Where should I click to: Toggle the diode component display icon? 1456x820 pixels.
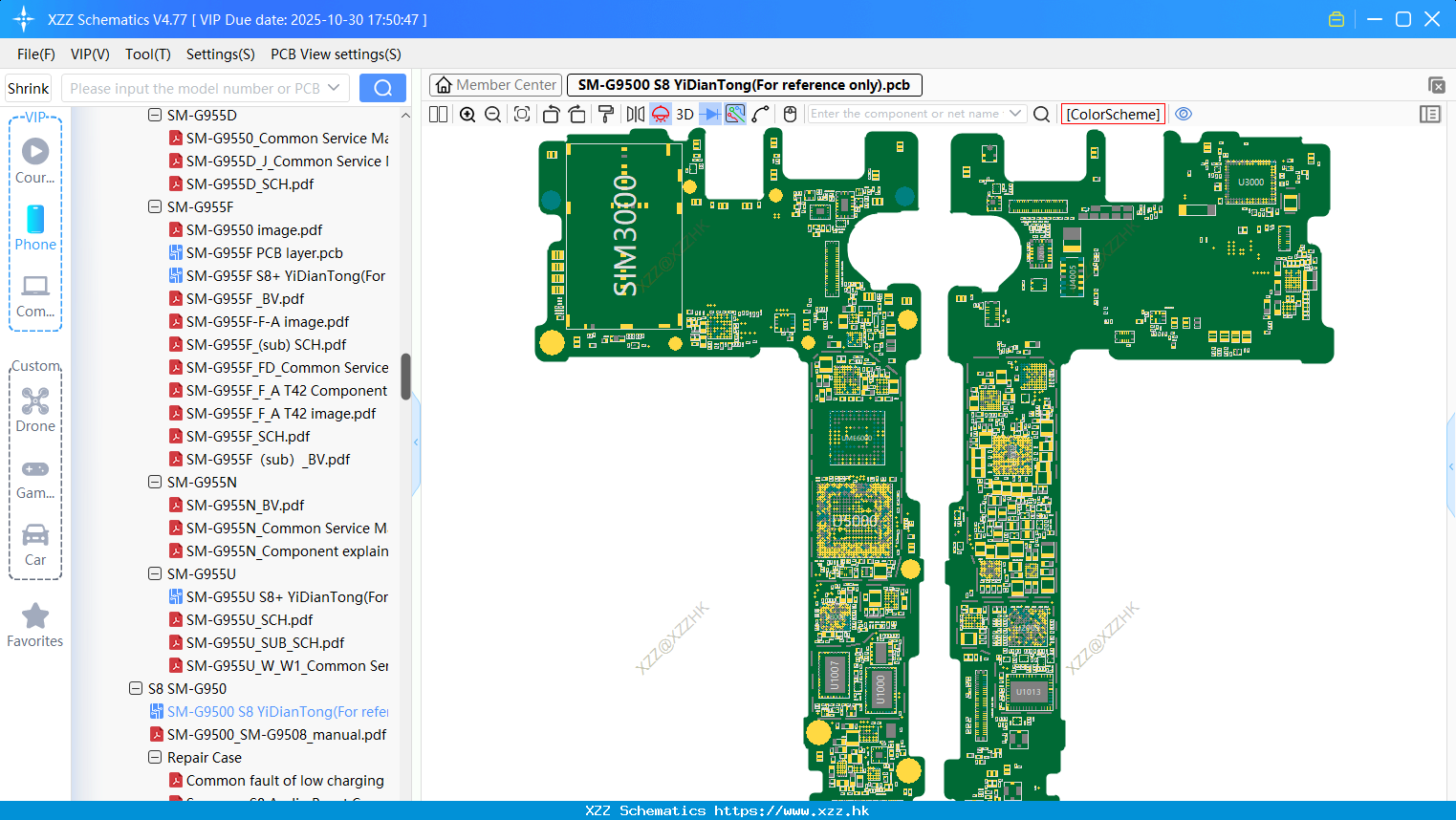click(709, 114)
